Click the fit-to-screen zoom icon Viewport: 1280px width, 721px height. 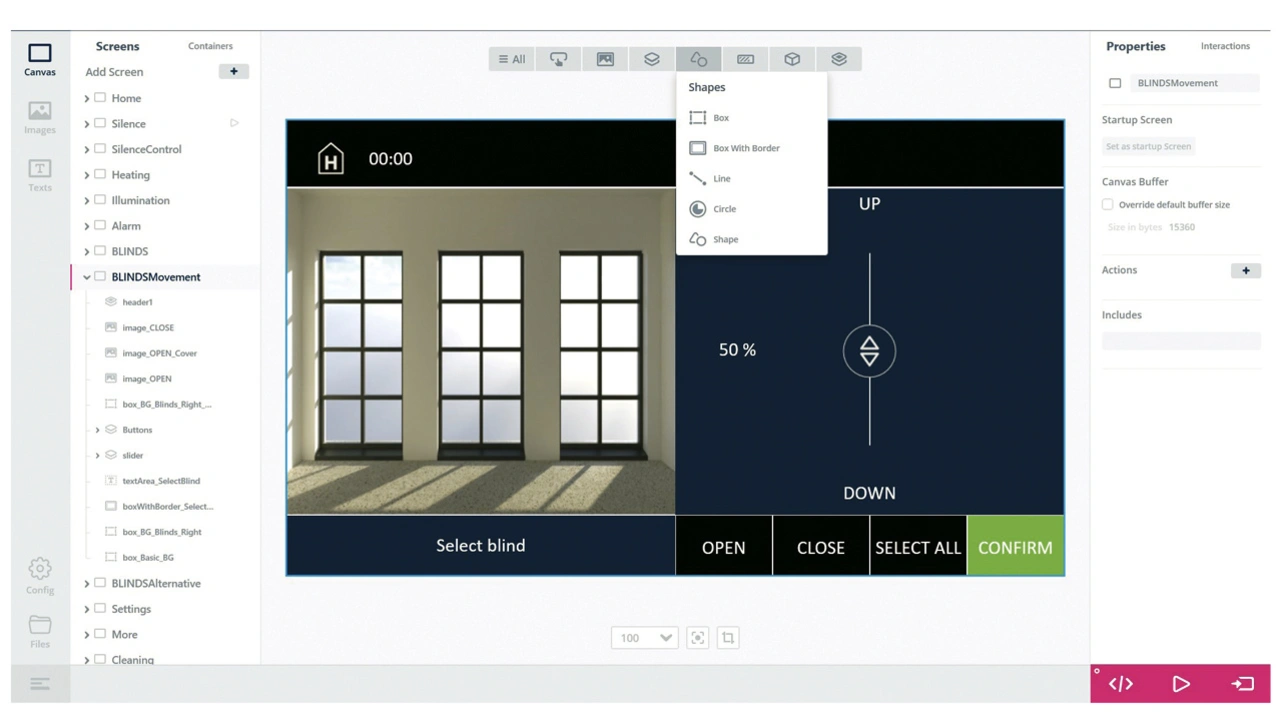(x=698, y=638)
